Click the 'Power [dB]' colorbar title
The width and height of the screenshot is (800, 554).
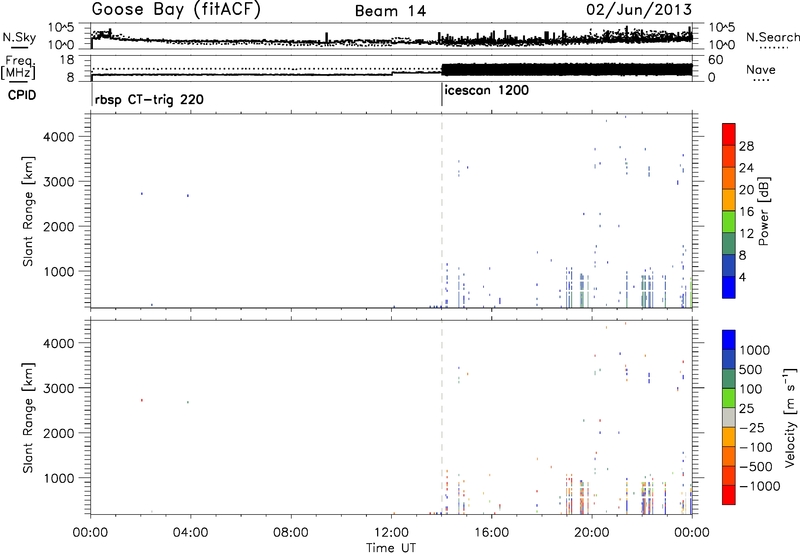click(x=763, y=211)
